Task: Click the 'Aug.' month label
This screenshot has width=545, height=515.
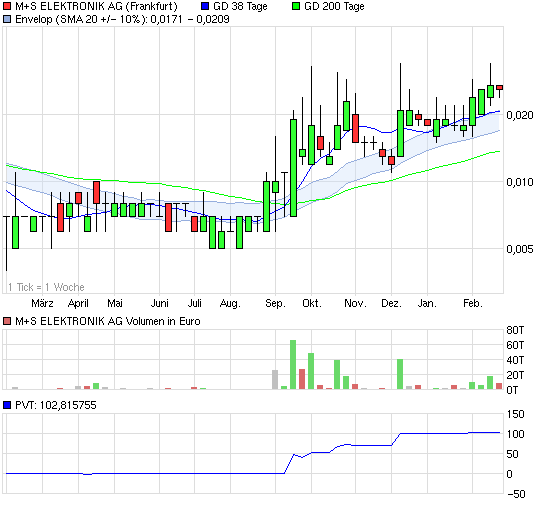Action: [x=230, y=304]
